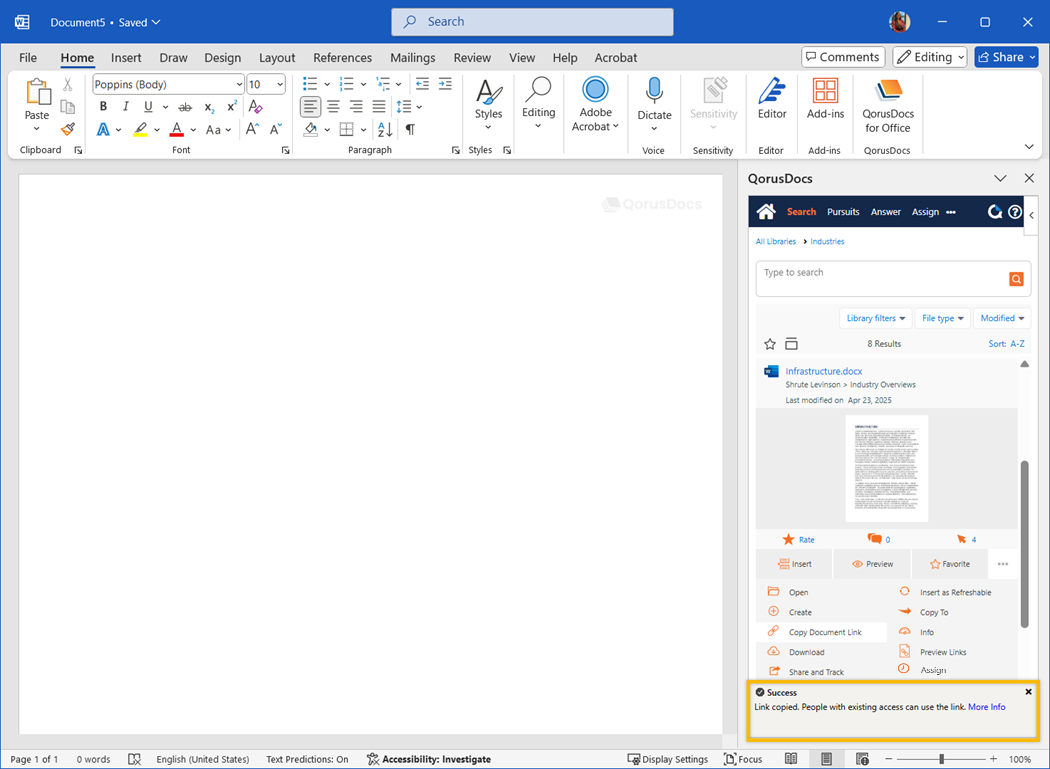
Task: Click the More Info link
Action: 986,707
